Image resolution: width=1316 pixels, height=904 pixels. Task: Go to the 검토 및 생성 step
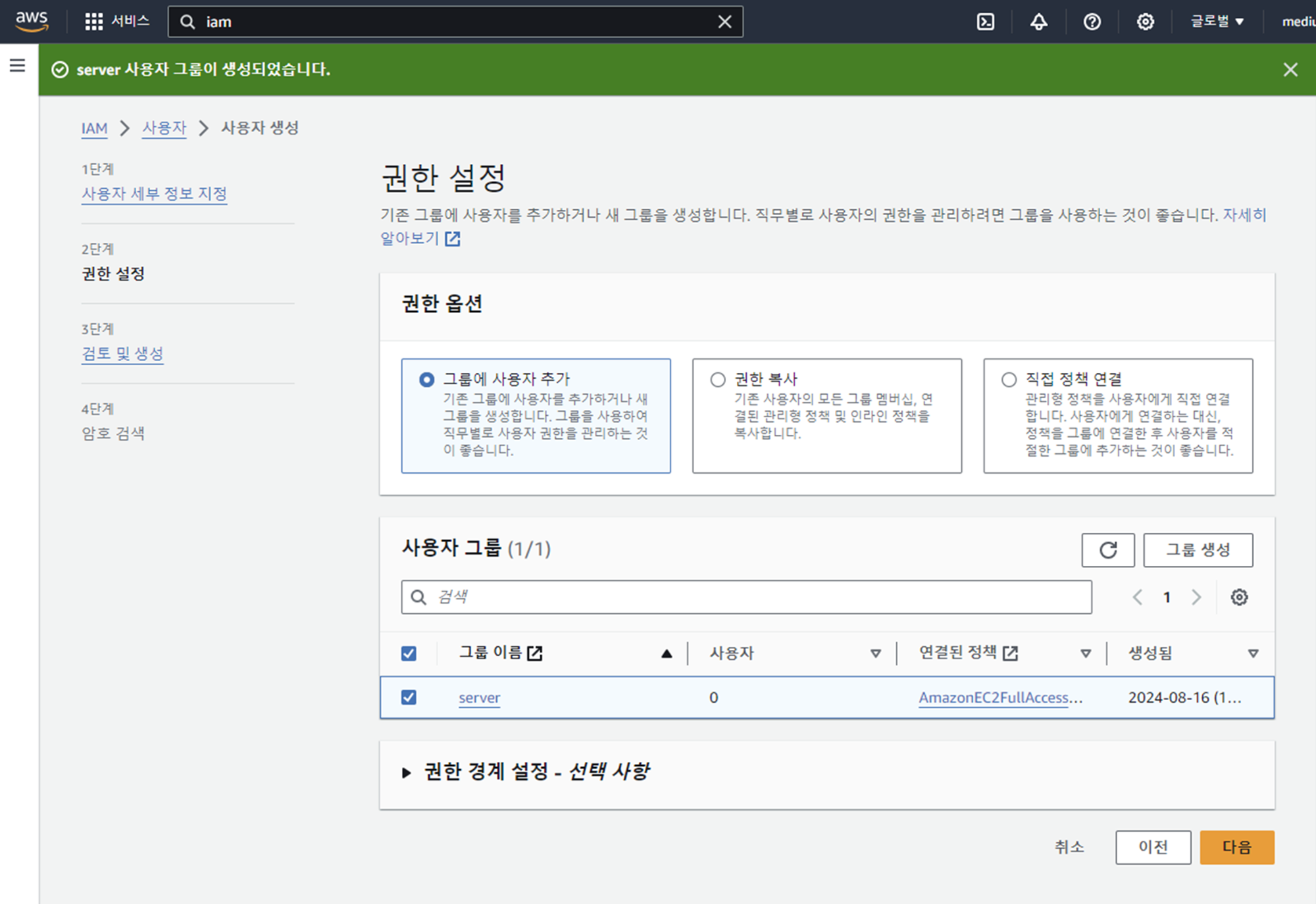coord(122,353)
